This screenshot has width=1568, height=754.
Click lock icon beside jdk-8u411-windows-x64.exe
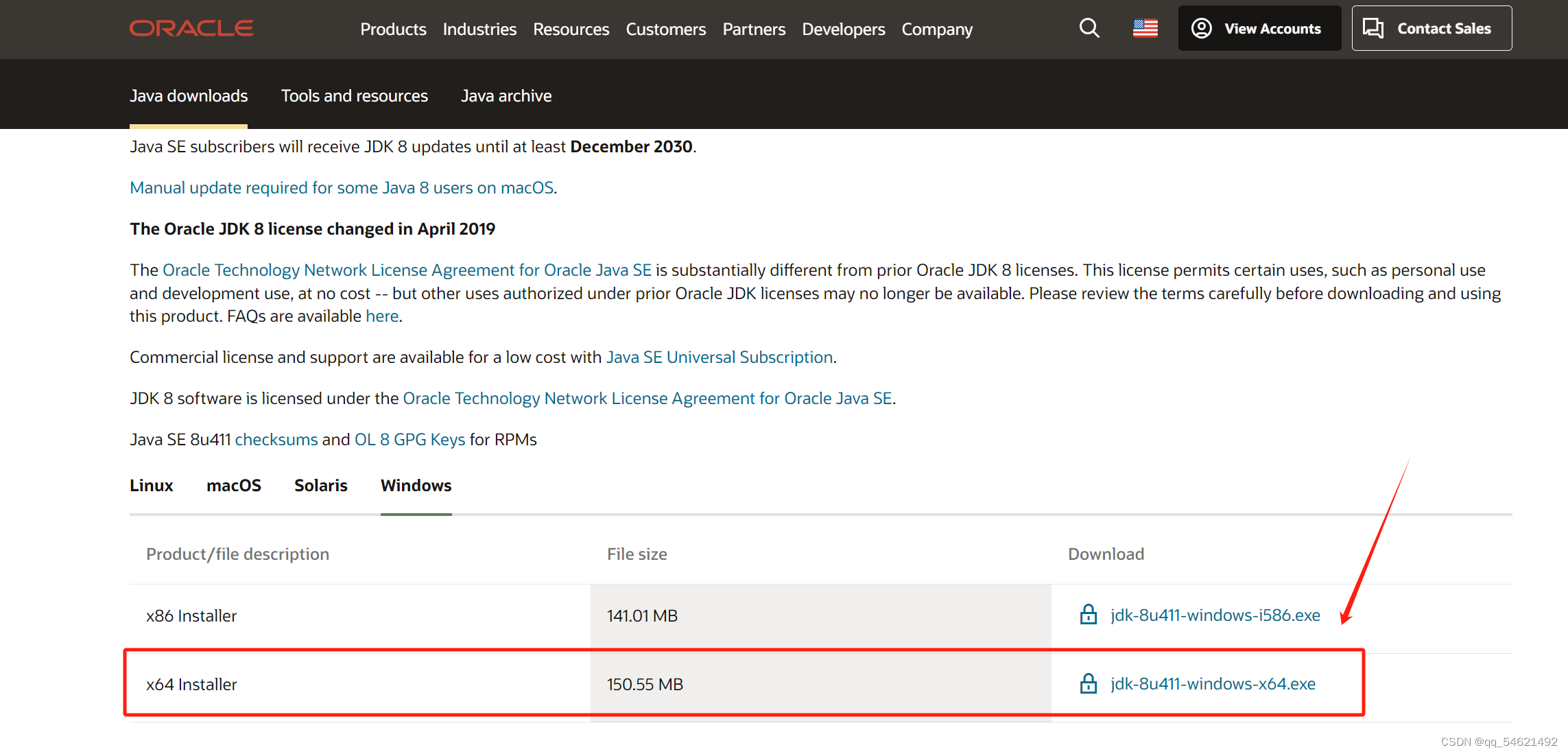[1089, 683]
